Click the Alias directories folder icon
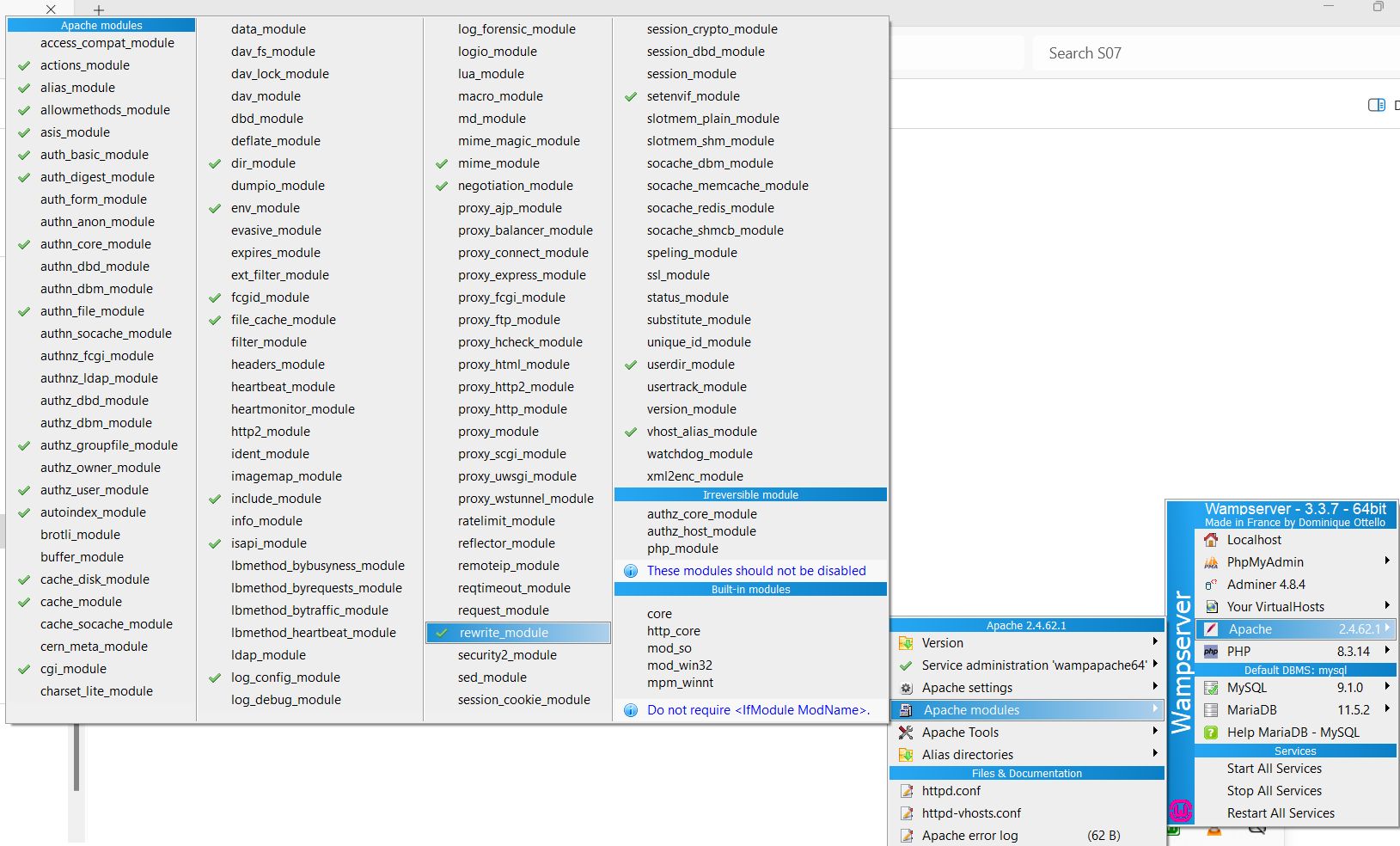Screen dimensions: 1400x846 click(906, 755)
